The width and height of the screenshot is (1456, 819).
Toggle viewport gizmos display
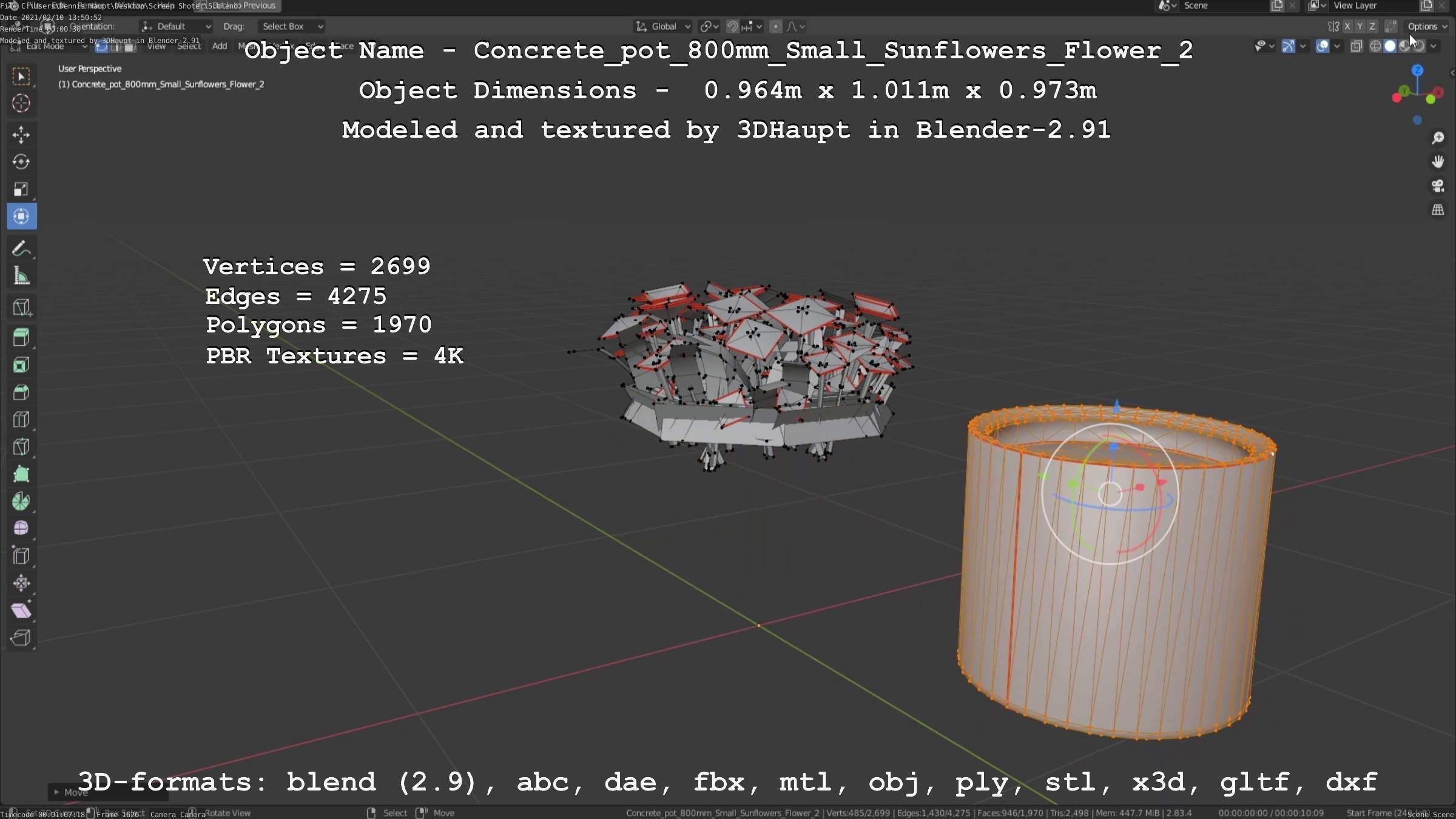point(1288,46)
